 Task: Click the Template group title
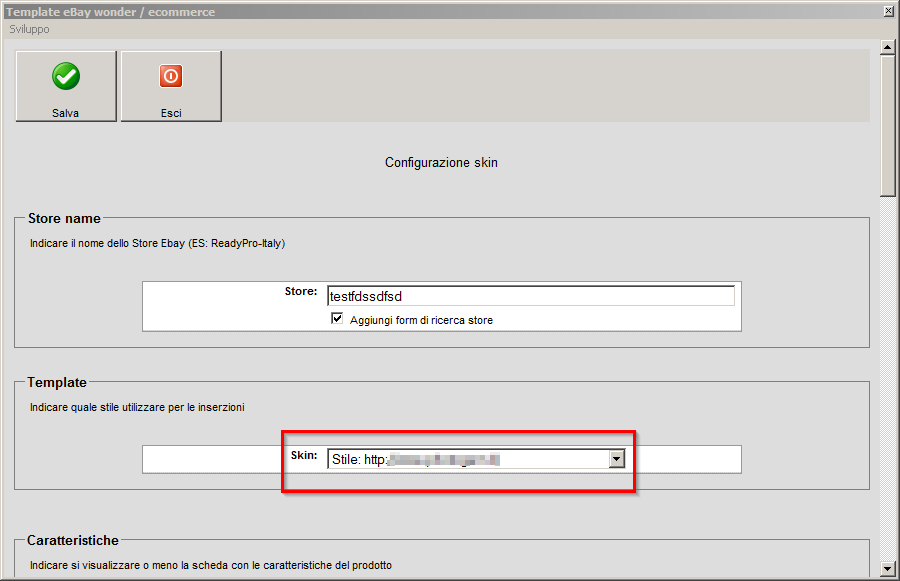(57, 382)
